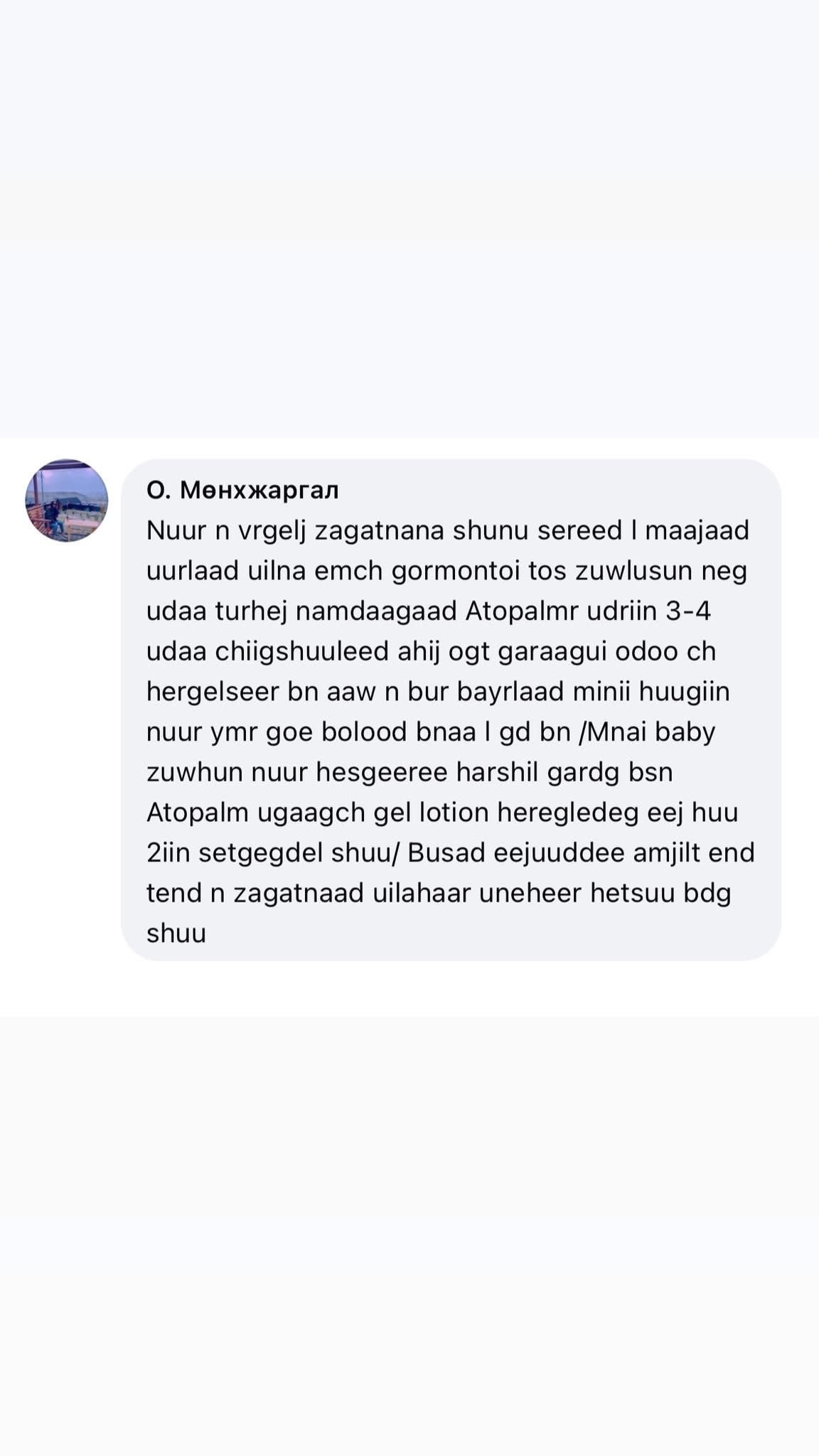Screen dimensions: 819x1456
Task: Click the word "namdaagaad" in third line
Action: [x=376, y=611]
